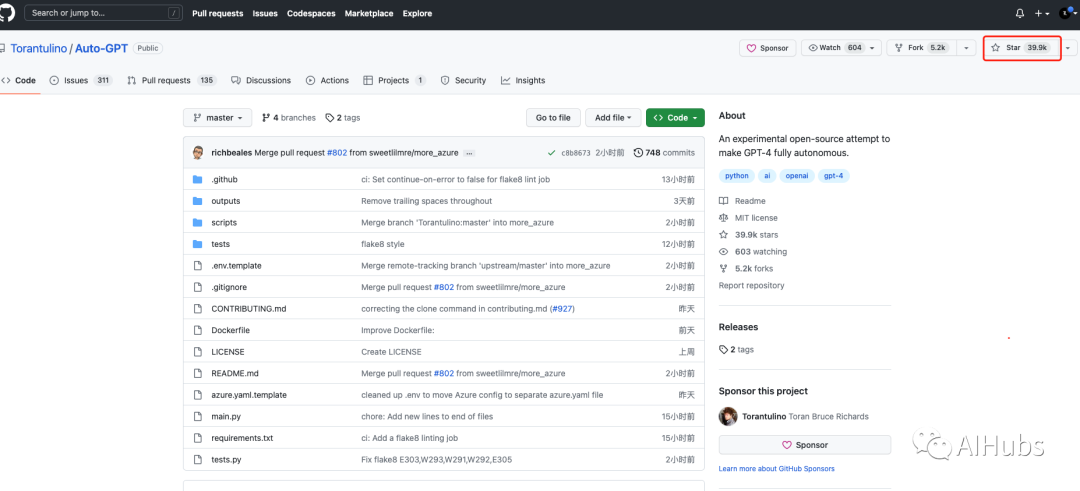
Task: Select the python topic tag
Action: click(736, 176)
